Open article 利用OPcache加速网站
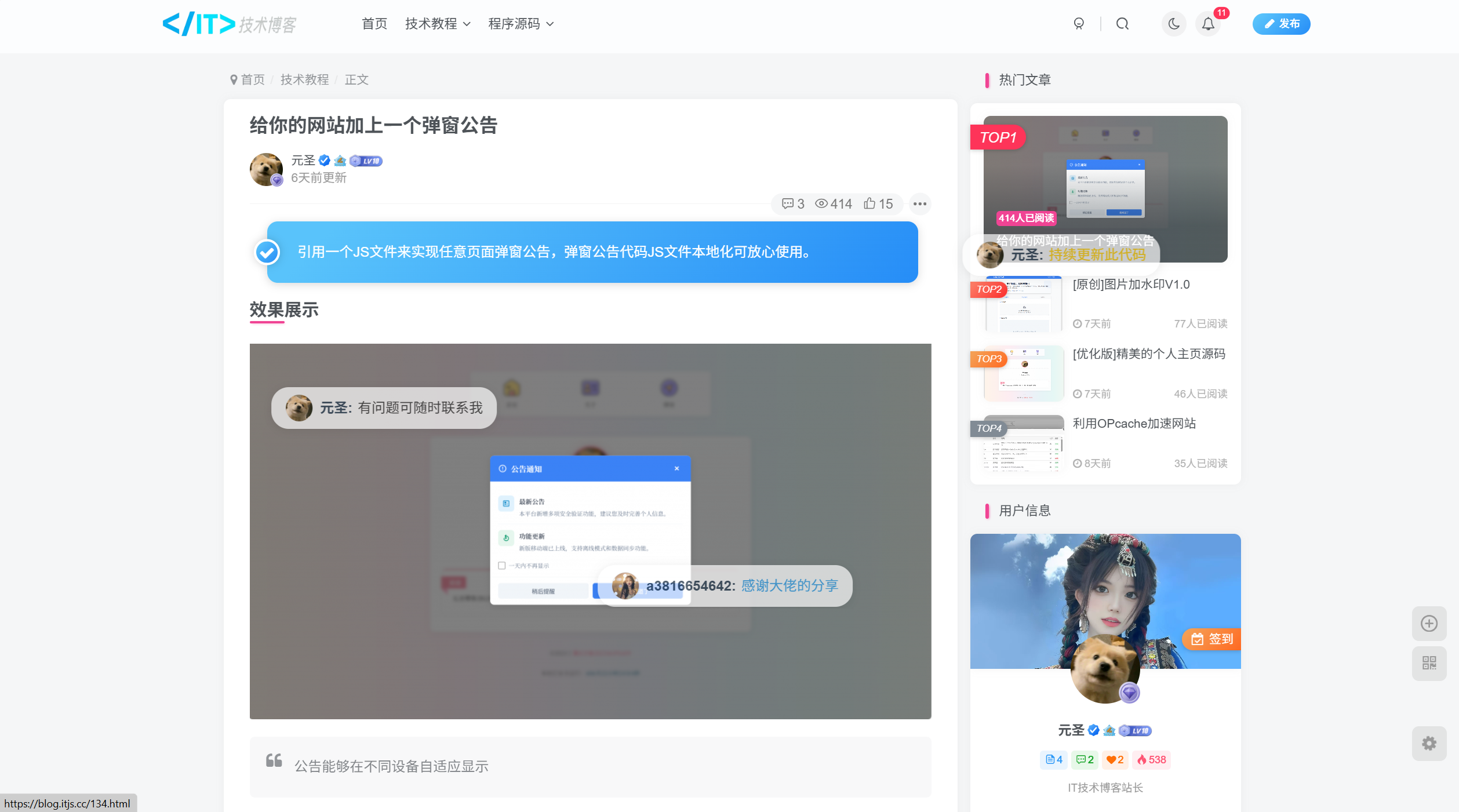The height and width of the screenshot is (812, 1459). 1134,424
